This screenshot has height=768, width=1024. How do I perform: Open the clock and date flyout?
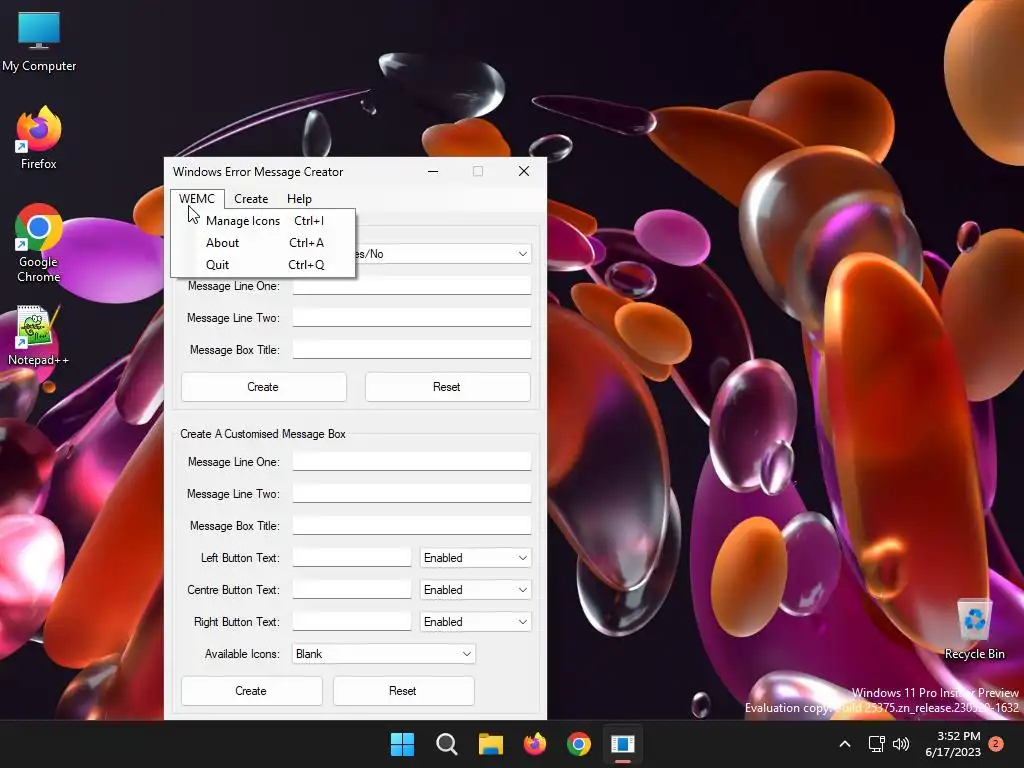click(x=953, y=744)
